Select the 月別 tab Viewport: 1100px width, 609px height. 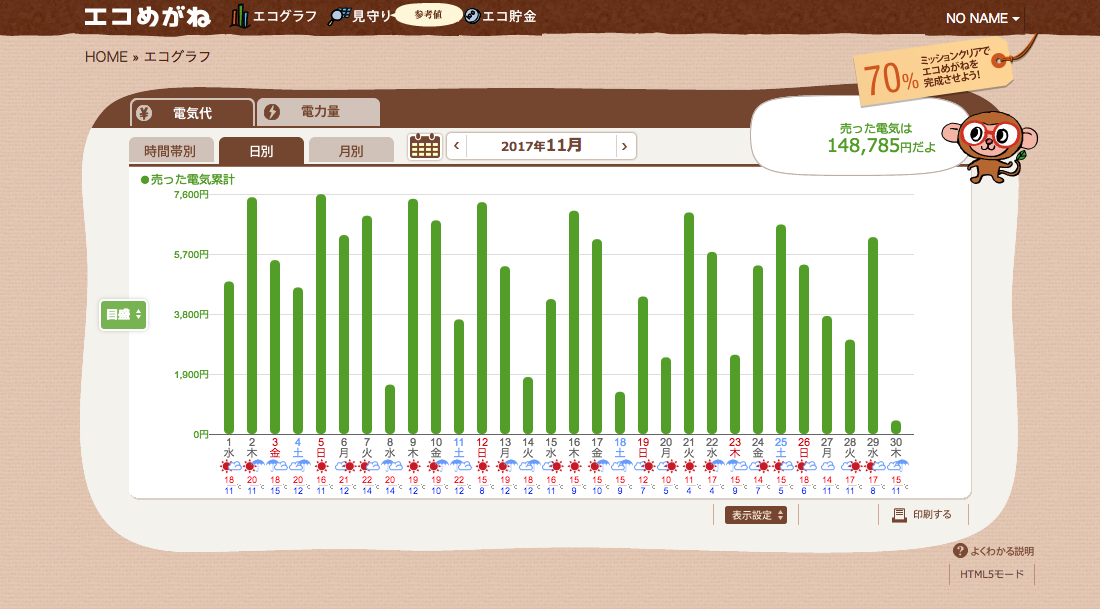coord(351,150)
